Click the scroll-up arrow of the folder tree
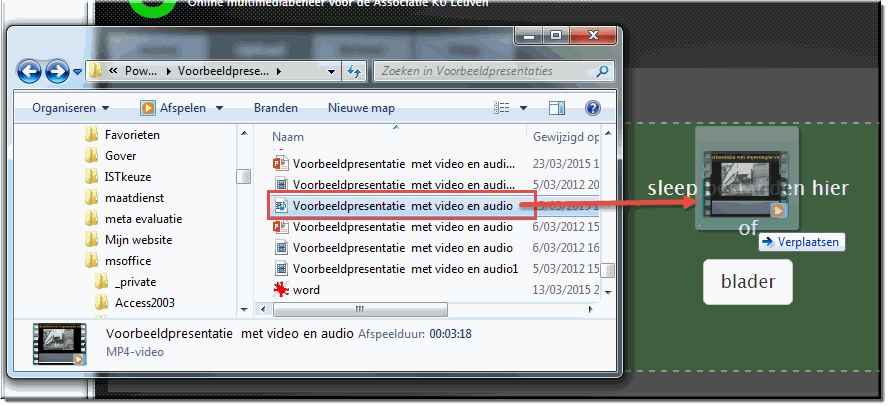 click(x=244, y=134)
